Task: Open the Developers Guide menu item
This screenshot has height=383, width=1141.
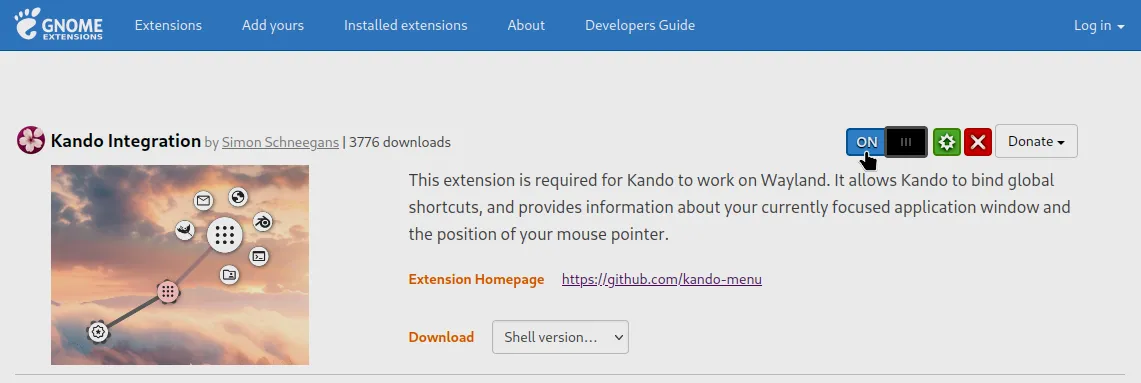Action: (640, 25)
